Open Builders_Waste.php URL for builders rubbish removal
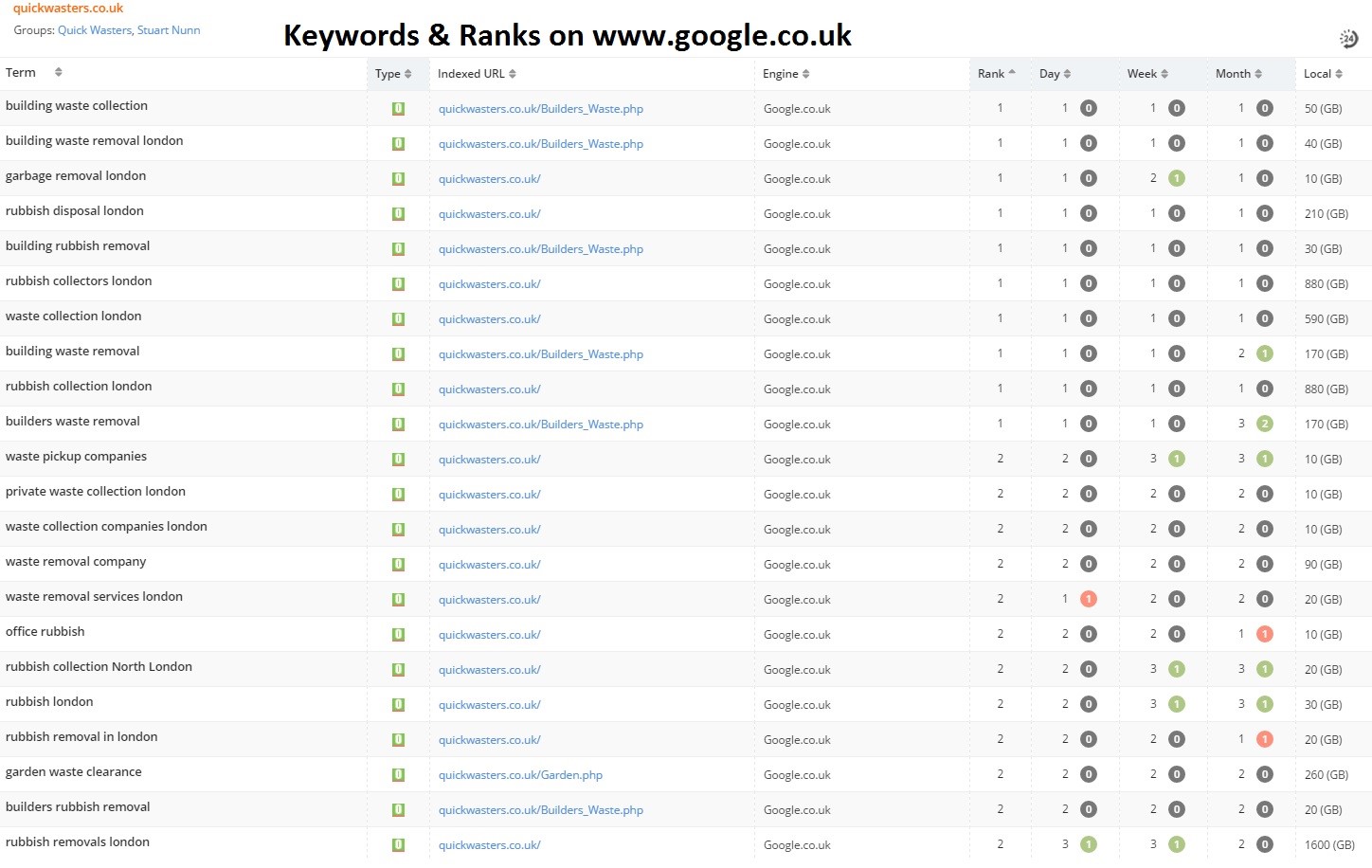The width and height of the screenshot is (1372, 868). coord(541,810)
